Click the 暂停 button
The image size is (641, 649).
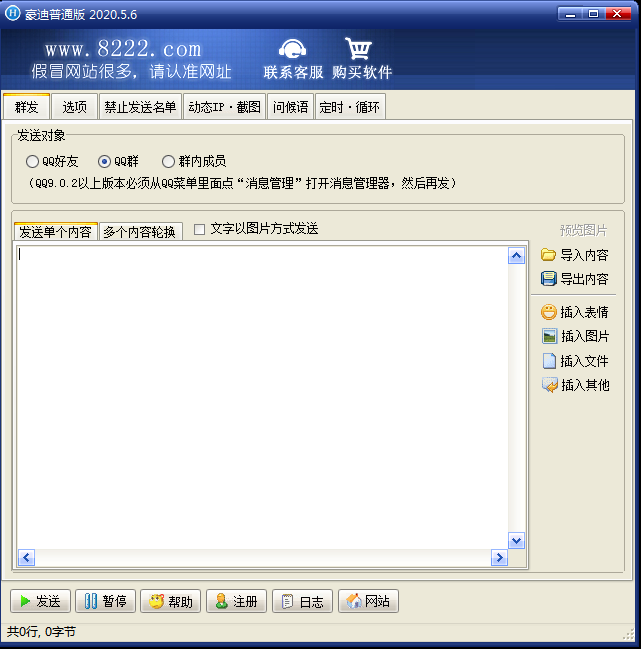click(106, 601)
